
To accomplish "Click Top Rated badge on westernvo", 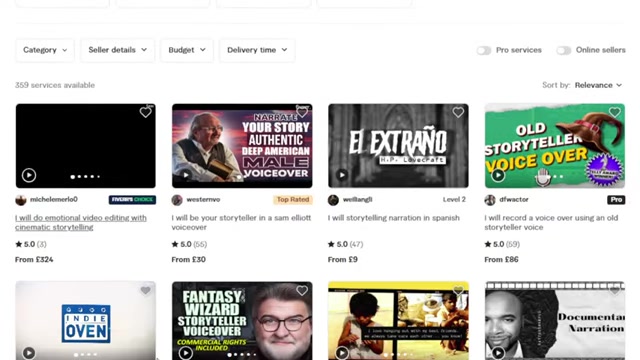I will pos(293,200).
